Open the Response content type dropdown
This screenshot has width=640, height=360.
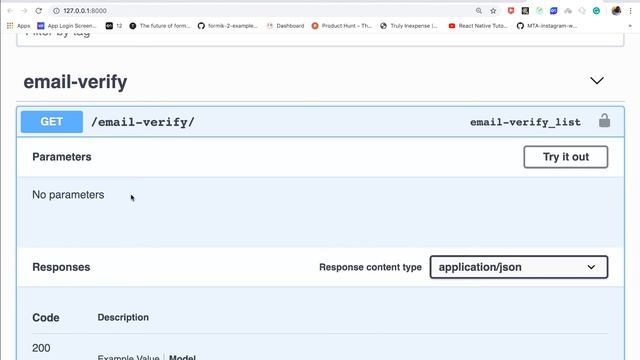point(519,267)
